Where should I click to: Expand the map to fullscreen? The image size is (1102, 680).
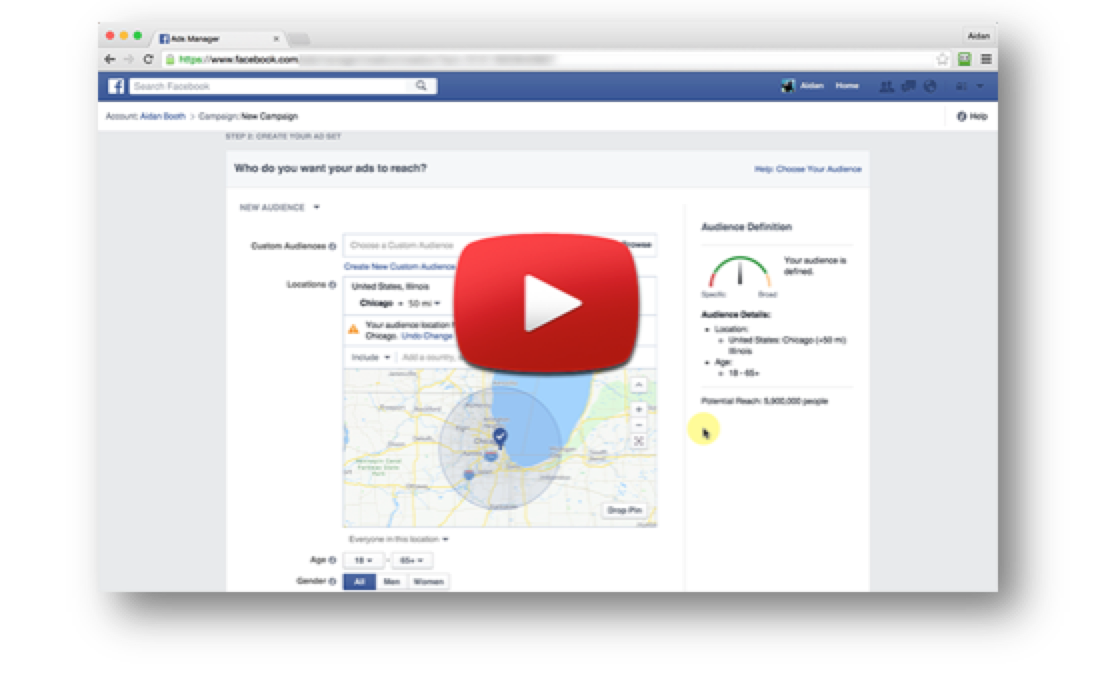pos(639,441)
